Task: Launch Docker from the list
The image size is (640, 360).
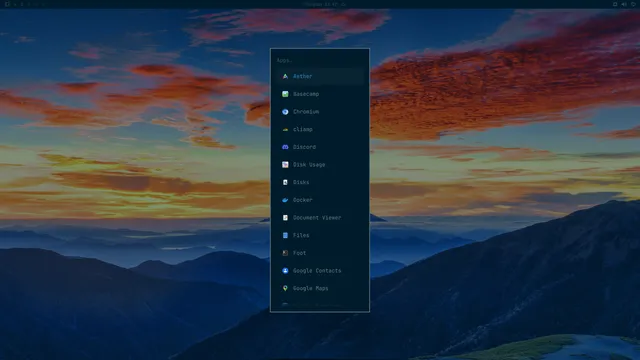Action: pos(320,200)
